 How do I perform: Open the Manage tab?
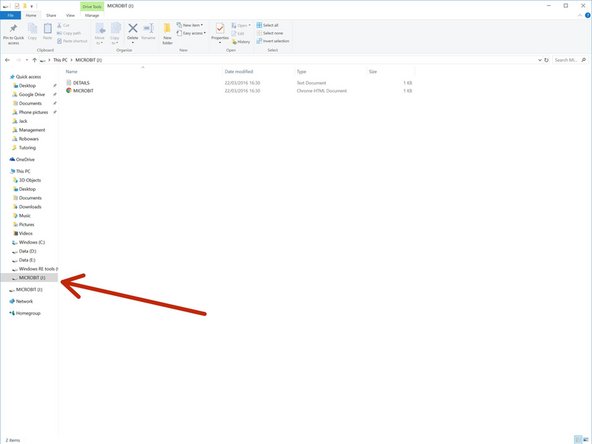92,15
